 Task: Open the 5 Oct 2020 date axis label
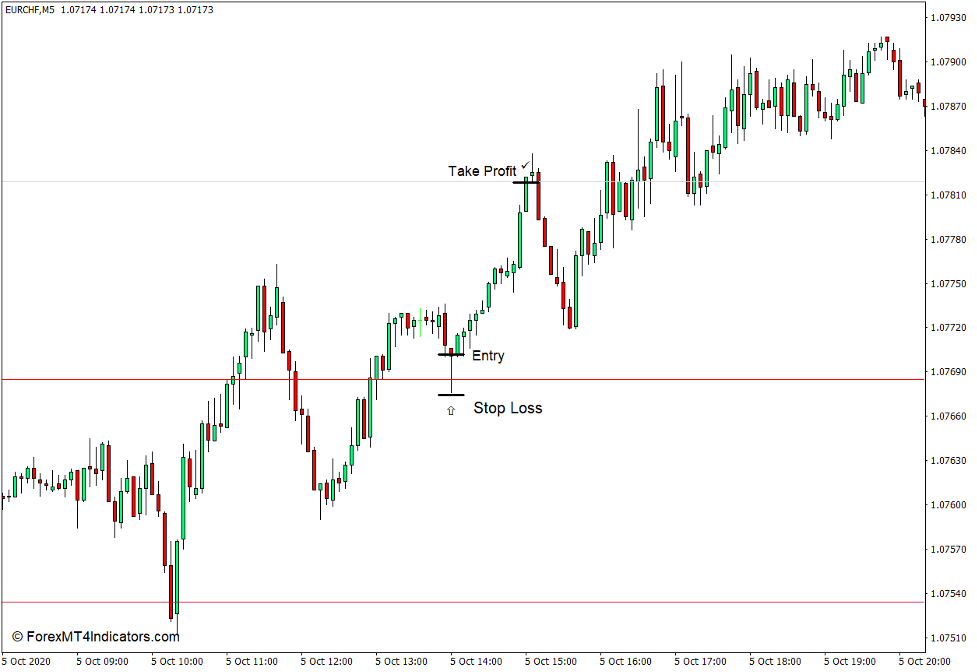point(26,660)
